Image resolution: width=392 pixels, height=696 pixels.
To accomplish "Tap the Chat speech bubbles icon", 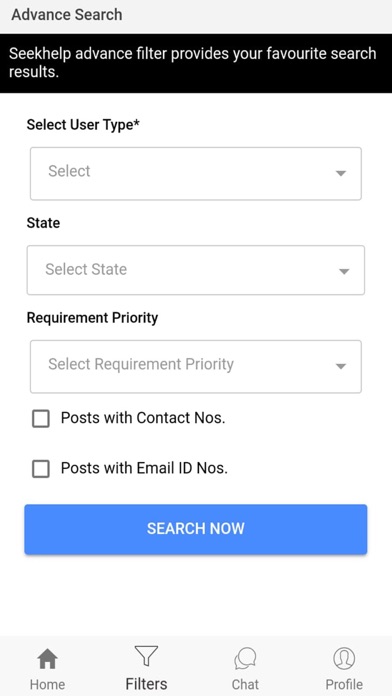I will click(x=245, y=658).
